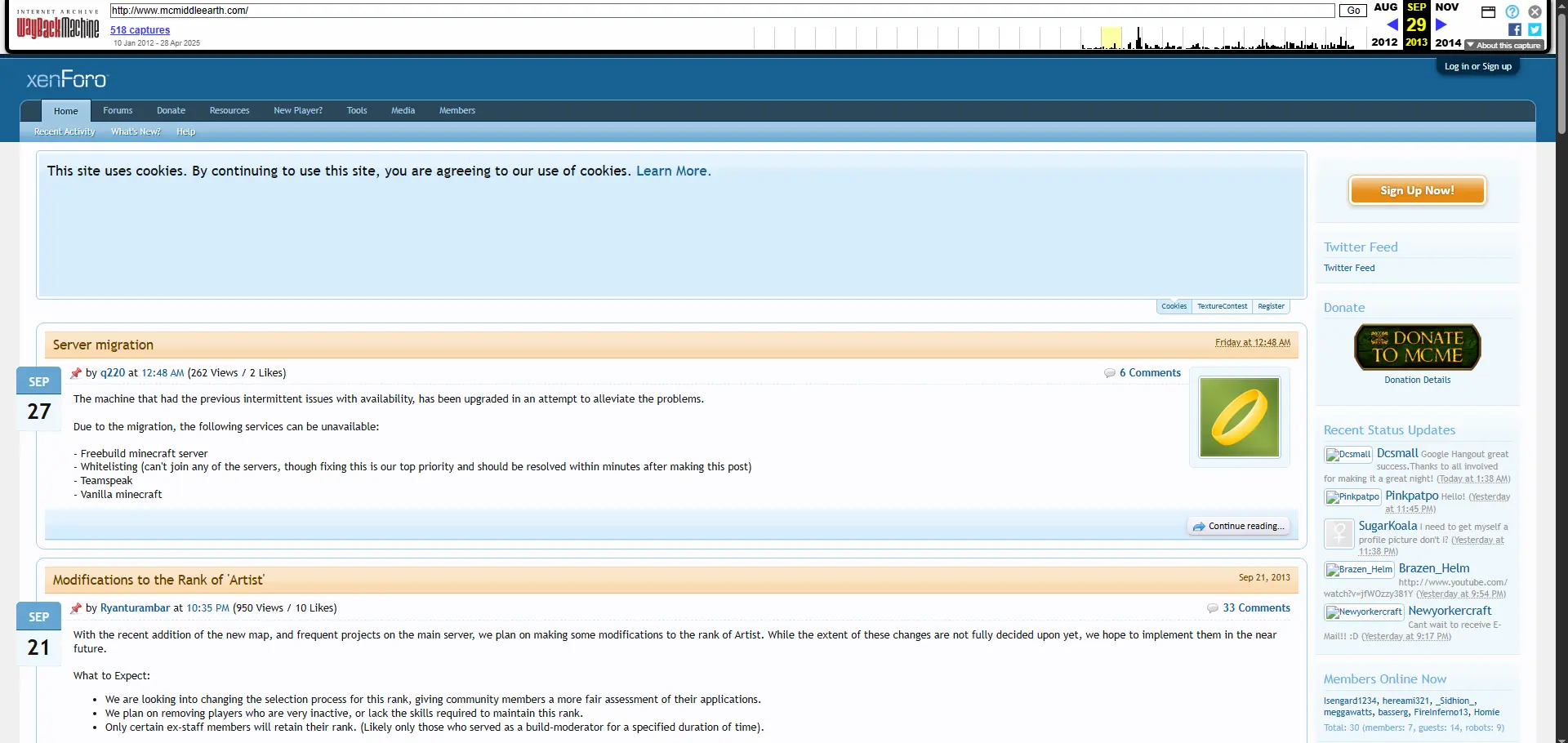The height and width of the screenshot is (743, 1568).
Task: Share capture on Twitter icon
Action: pos(1535,29)
